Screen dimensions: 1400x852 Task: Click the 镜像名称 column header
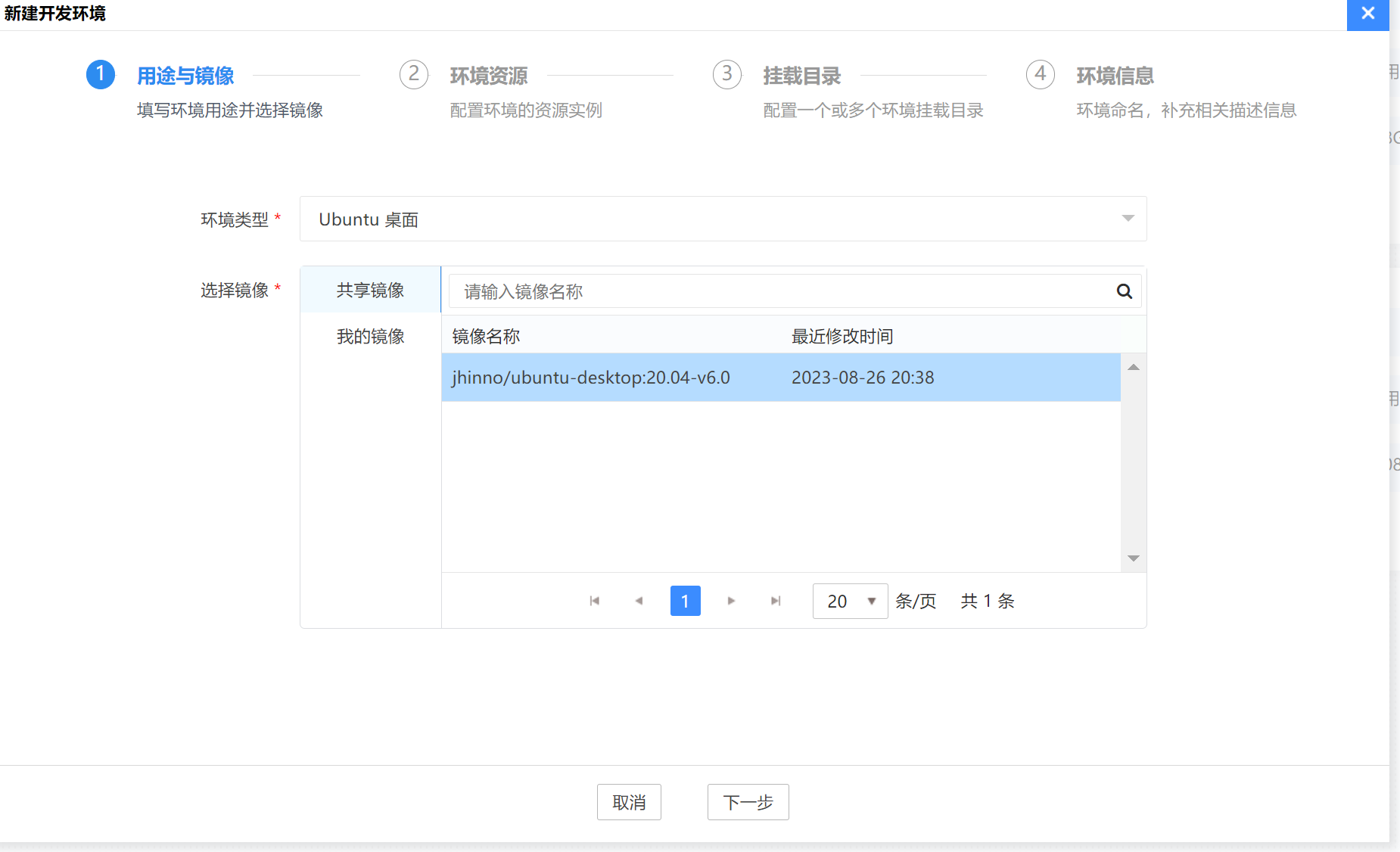[487, 337]
